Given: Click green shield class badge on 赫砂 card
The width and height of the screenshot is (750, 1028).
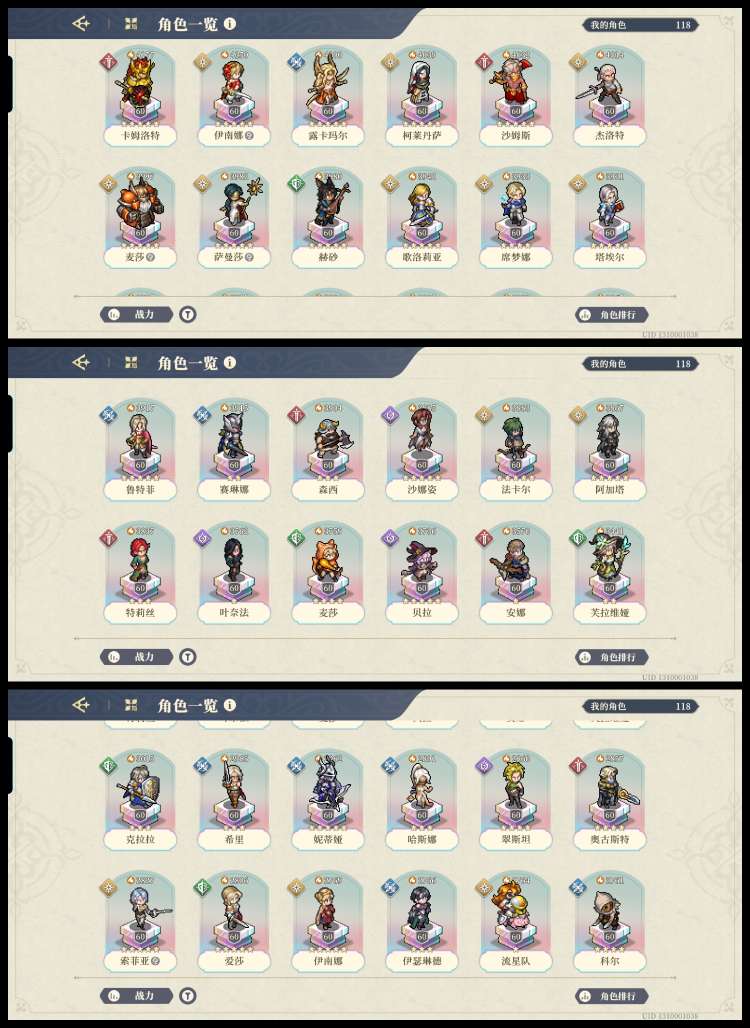Looking at the screenshot, I should pos(296,184).
